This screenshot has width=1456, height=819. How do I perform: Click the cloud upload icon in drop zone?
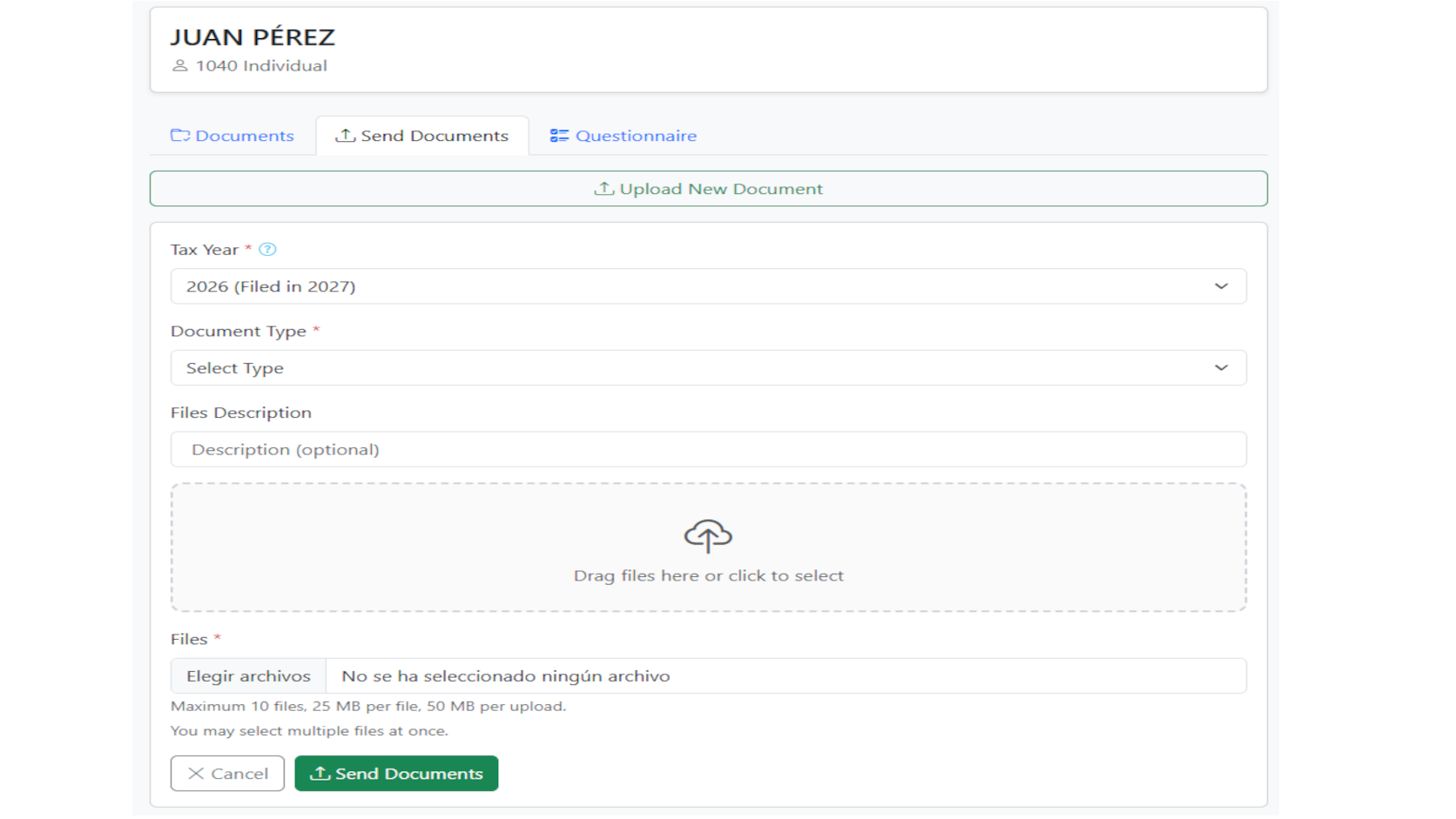pos(708,536)
